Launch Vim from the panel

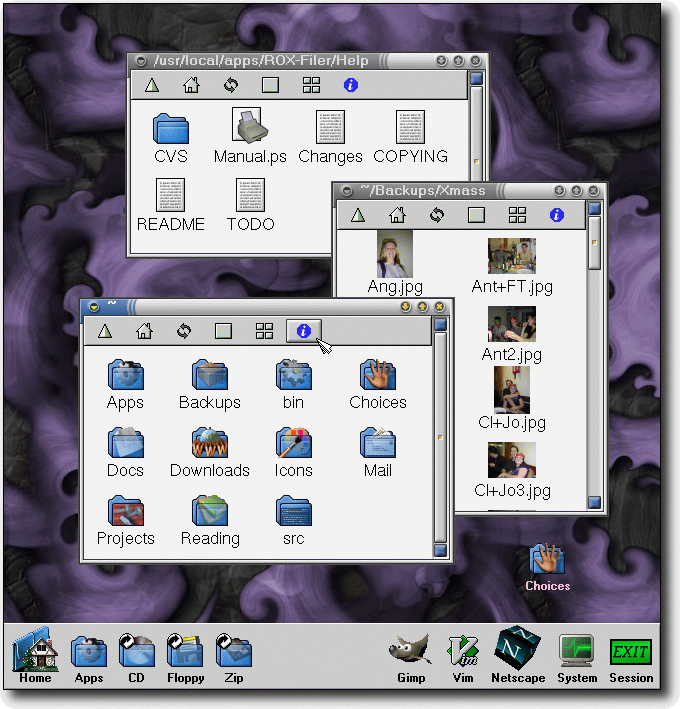(463, 659)
